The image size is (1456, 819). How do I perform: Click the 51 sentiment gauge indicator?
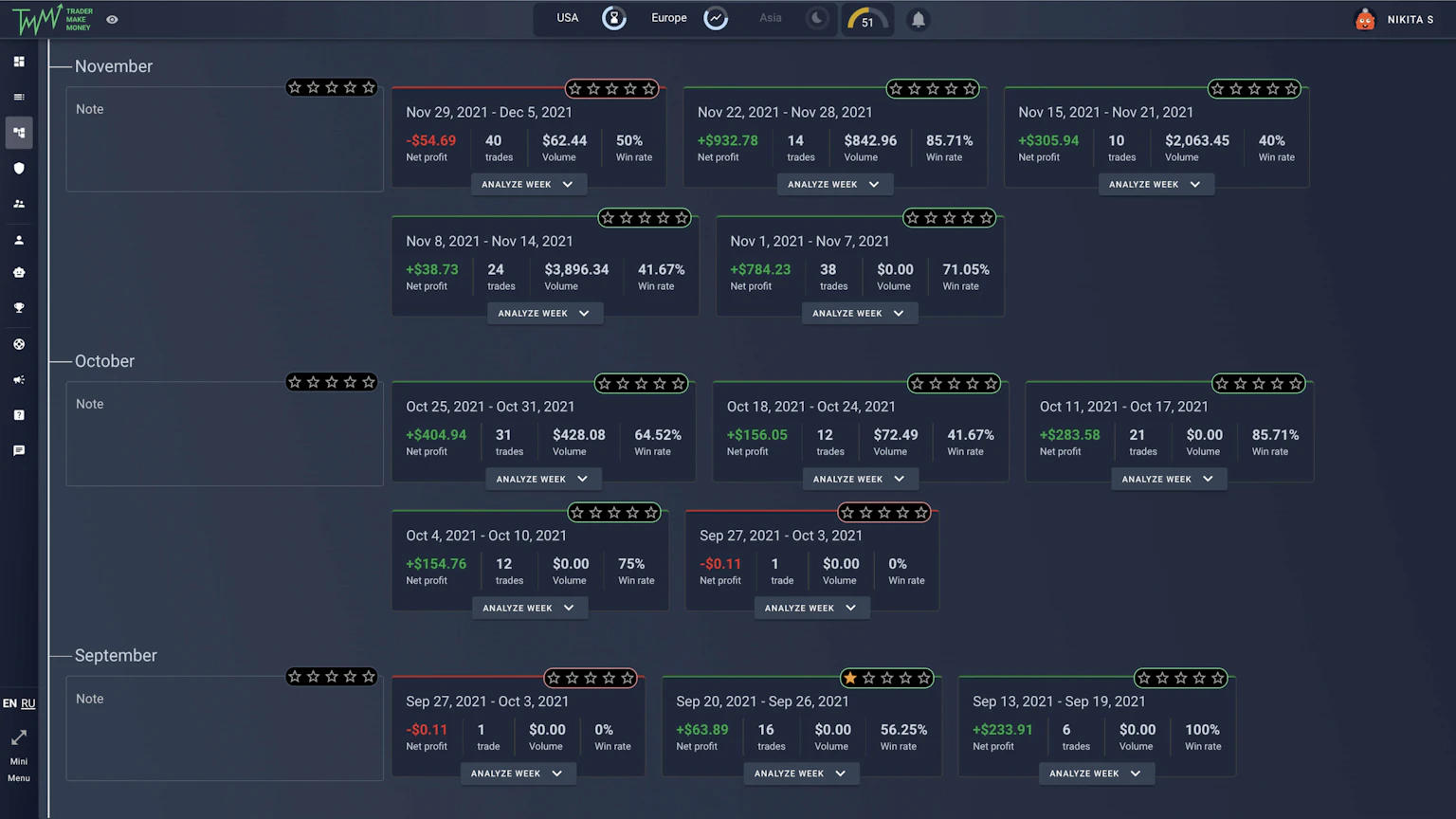pos(866,18)
